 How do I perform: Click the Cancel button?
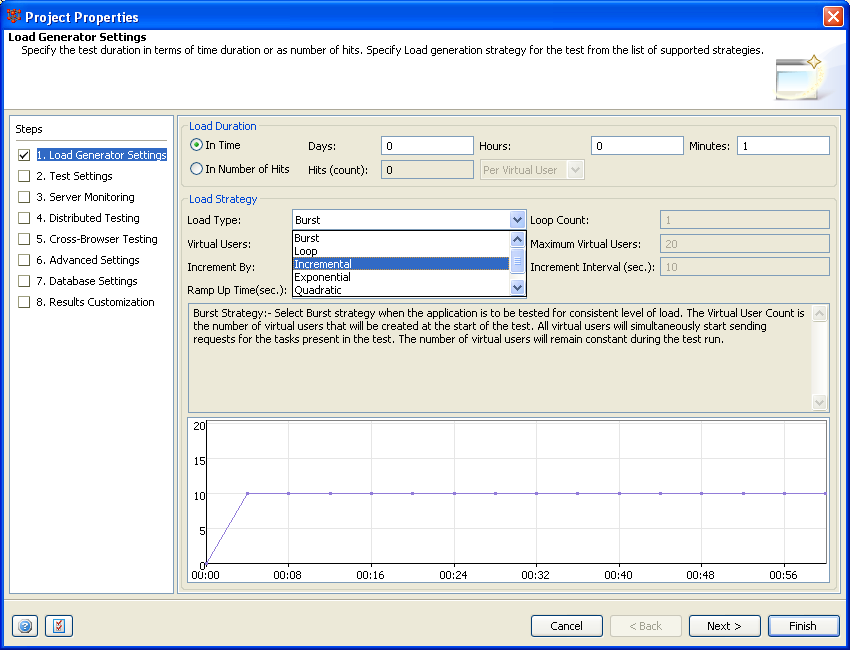click(566, 626)
